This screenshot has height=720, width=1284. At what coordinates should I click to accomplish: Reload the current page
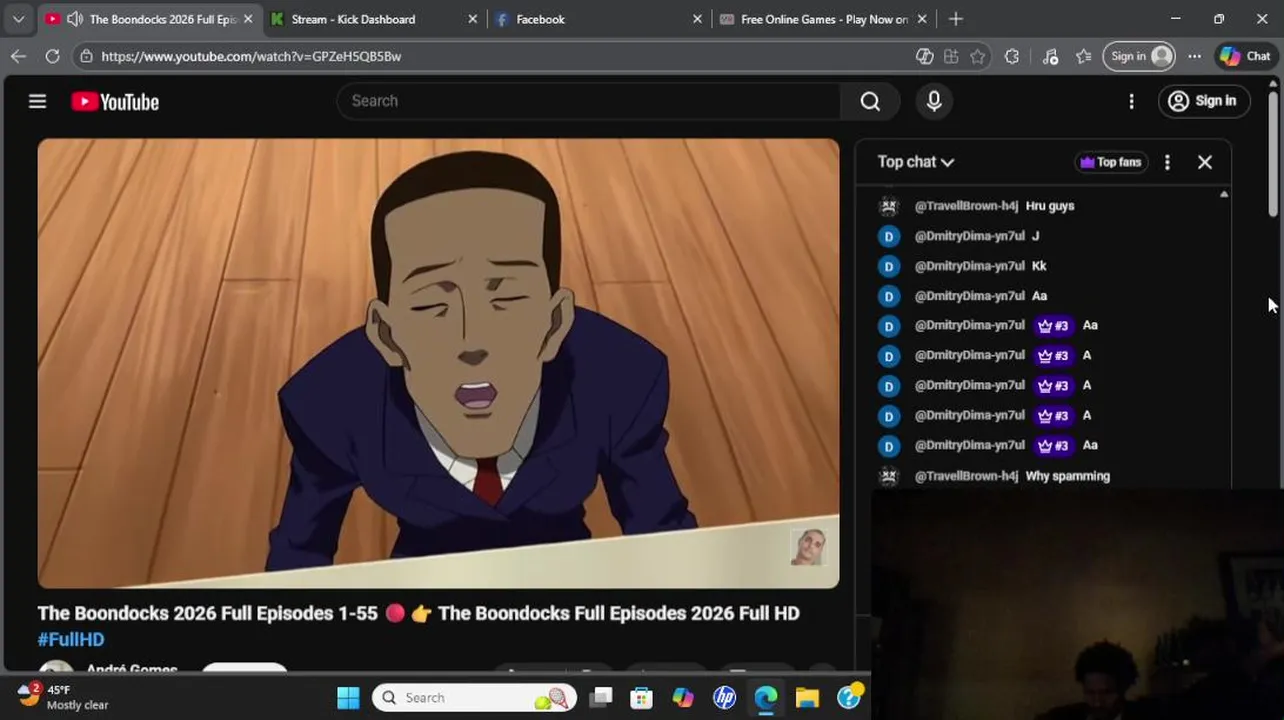(x=52, y=56)
